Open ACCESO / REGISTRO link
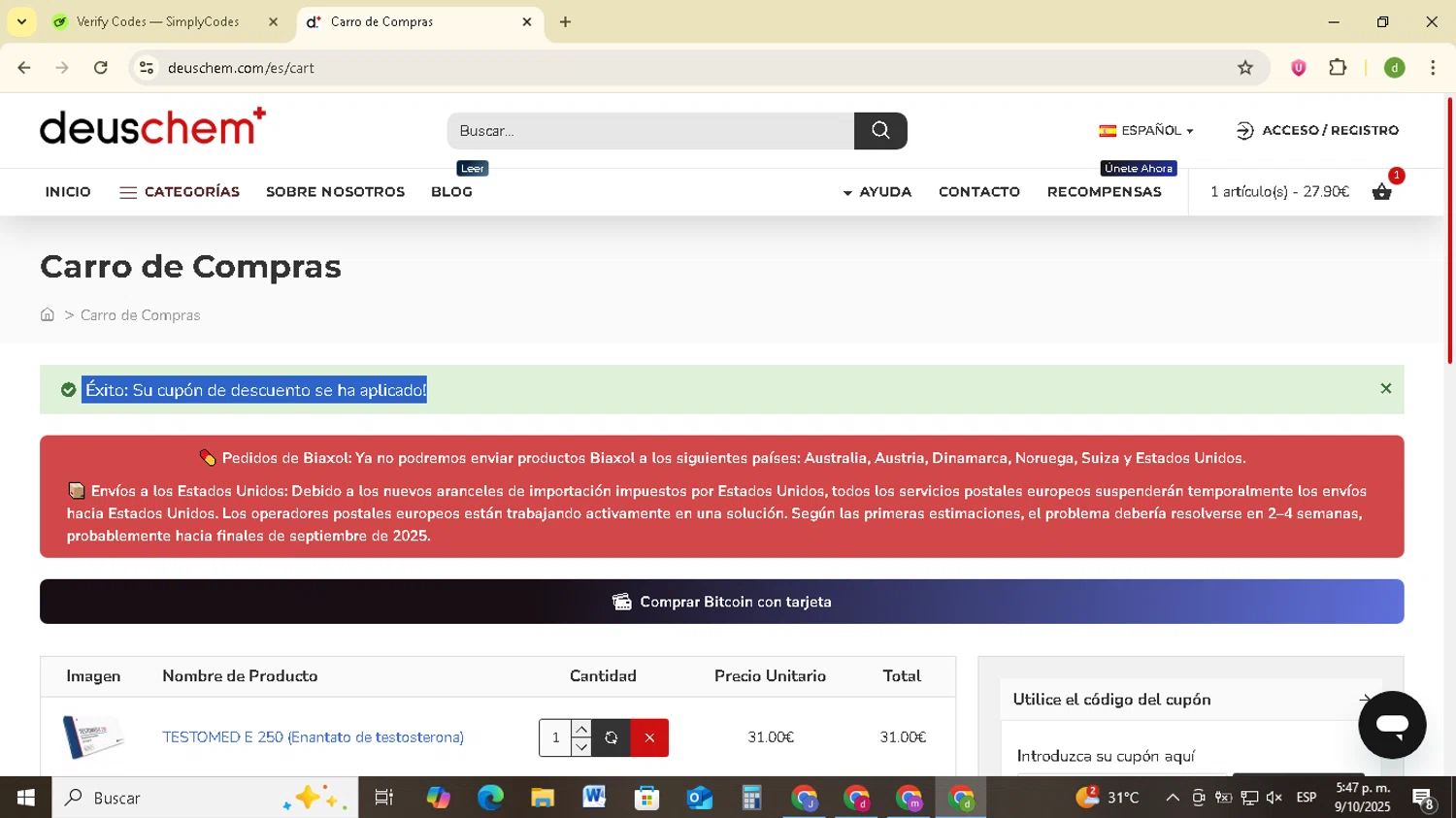Screen dimensions: 1456x818 click(1317, 130)
